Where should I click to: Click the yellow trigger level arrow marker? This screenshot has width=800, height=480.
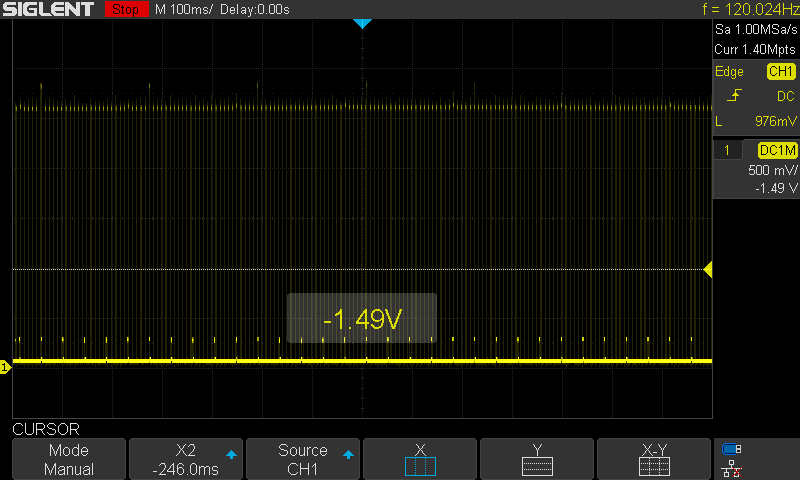708,269
